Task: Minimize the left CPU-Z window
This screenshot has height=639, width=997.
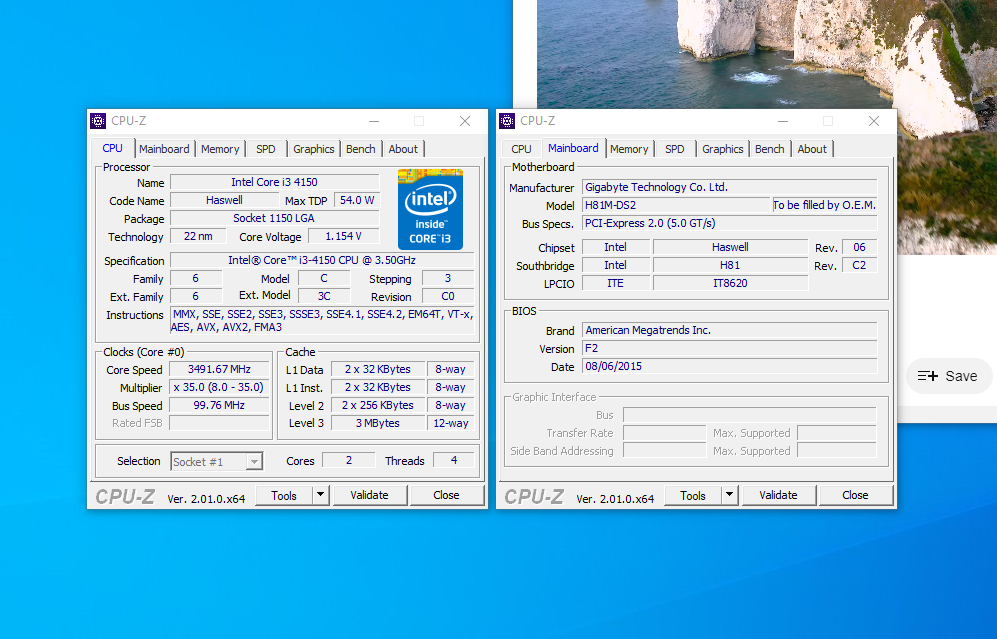Action: coord(374,121)
